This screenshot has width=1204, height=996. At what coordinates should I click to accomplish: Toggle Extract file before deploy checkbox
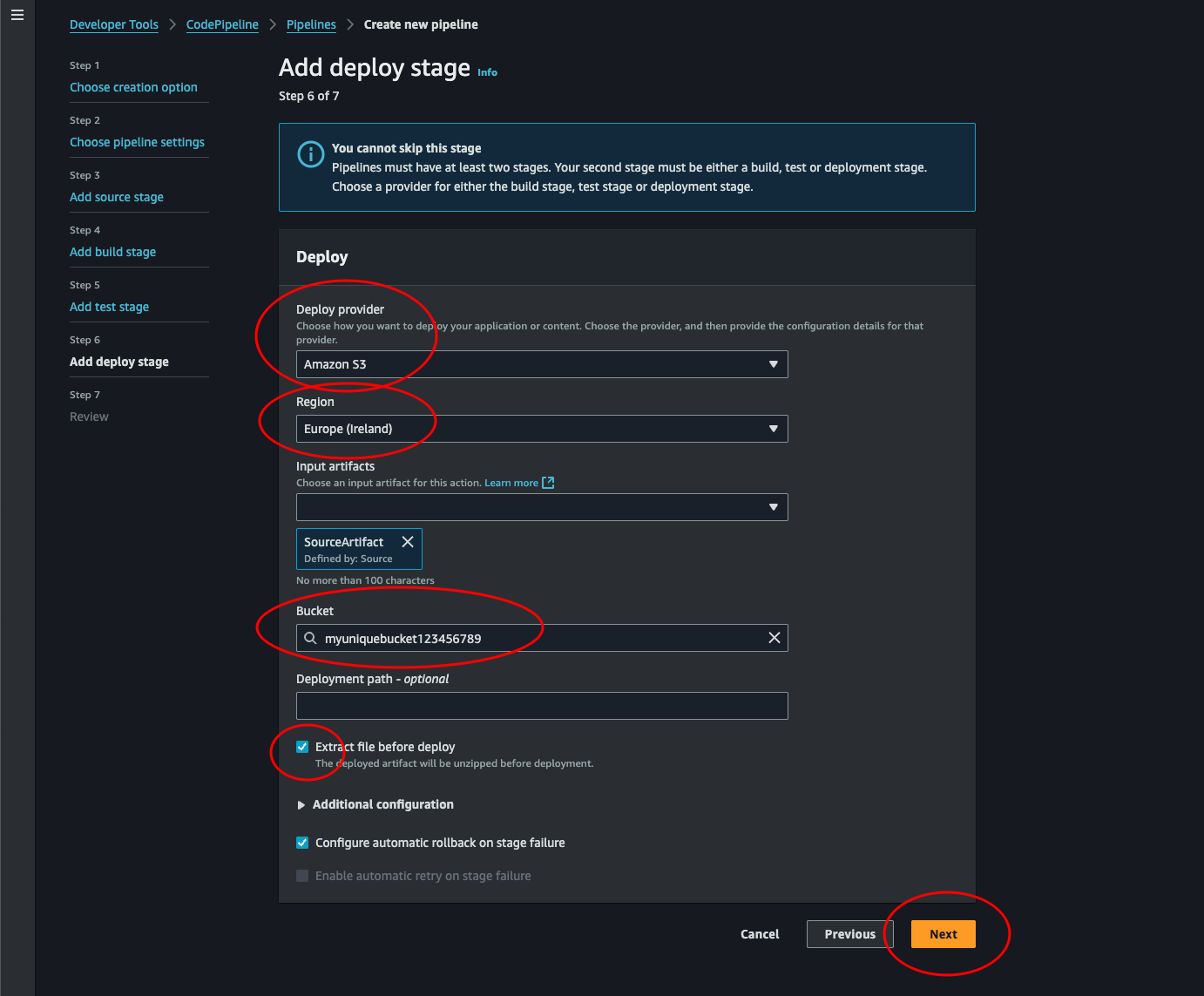click(x=302, y=747)
